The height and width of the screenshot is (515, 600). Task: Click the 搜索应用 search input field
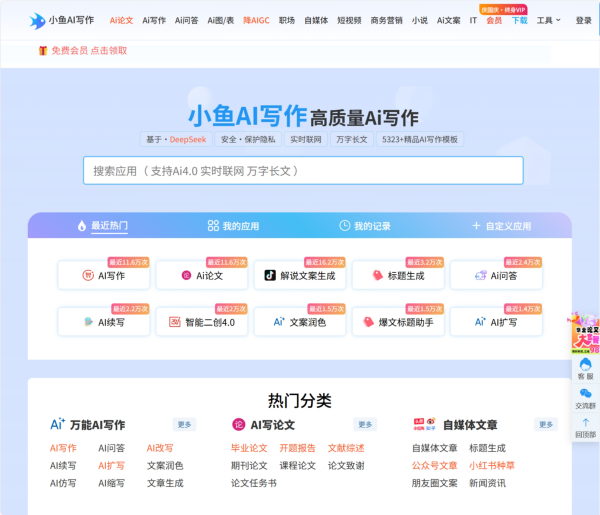point(302,171)
